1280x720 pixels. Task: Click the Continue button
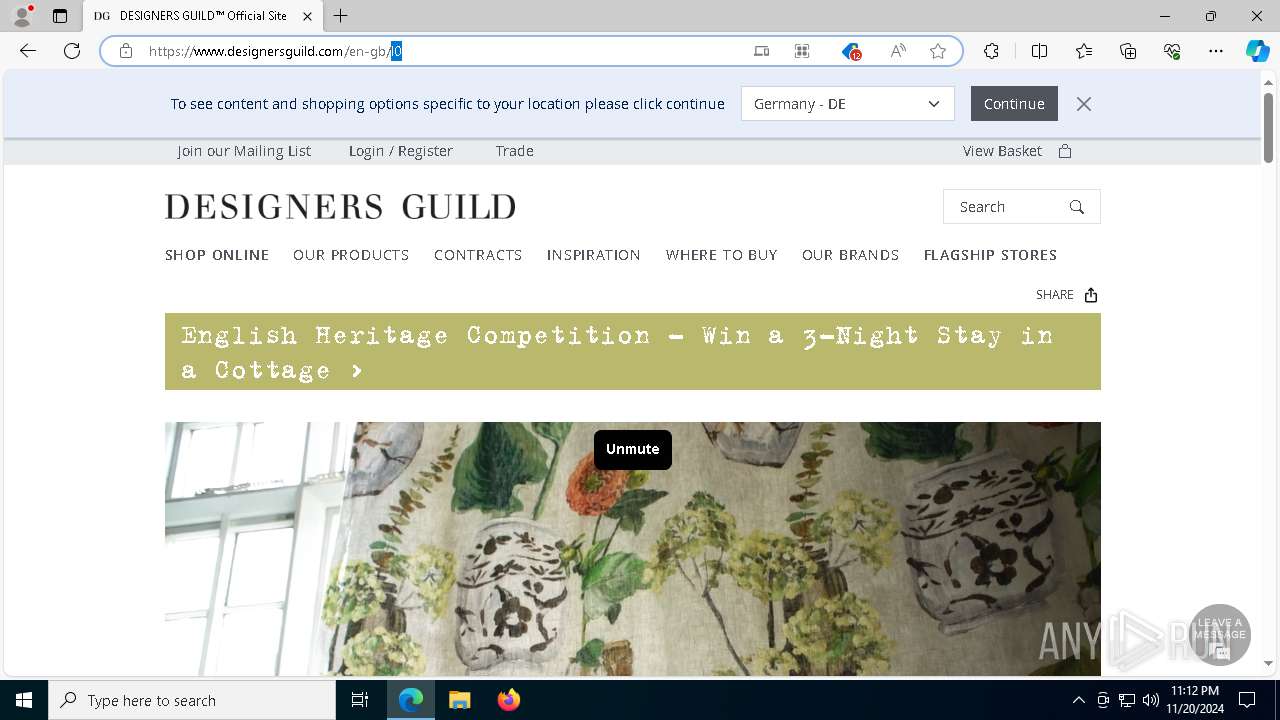point(1014,104)
